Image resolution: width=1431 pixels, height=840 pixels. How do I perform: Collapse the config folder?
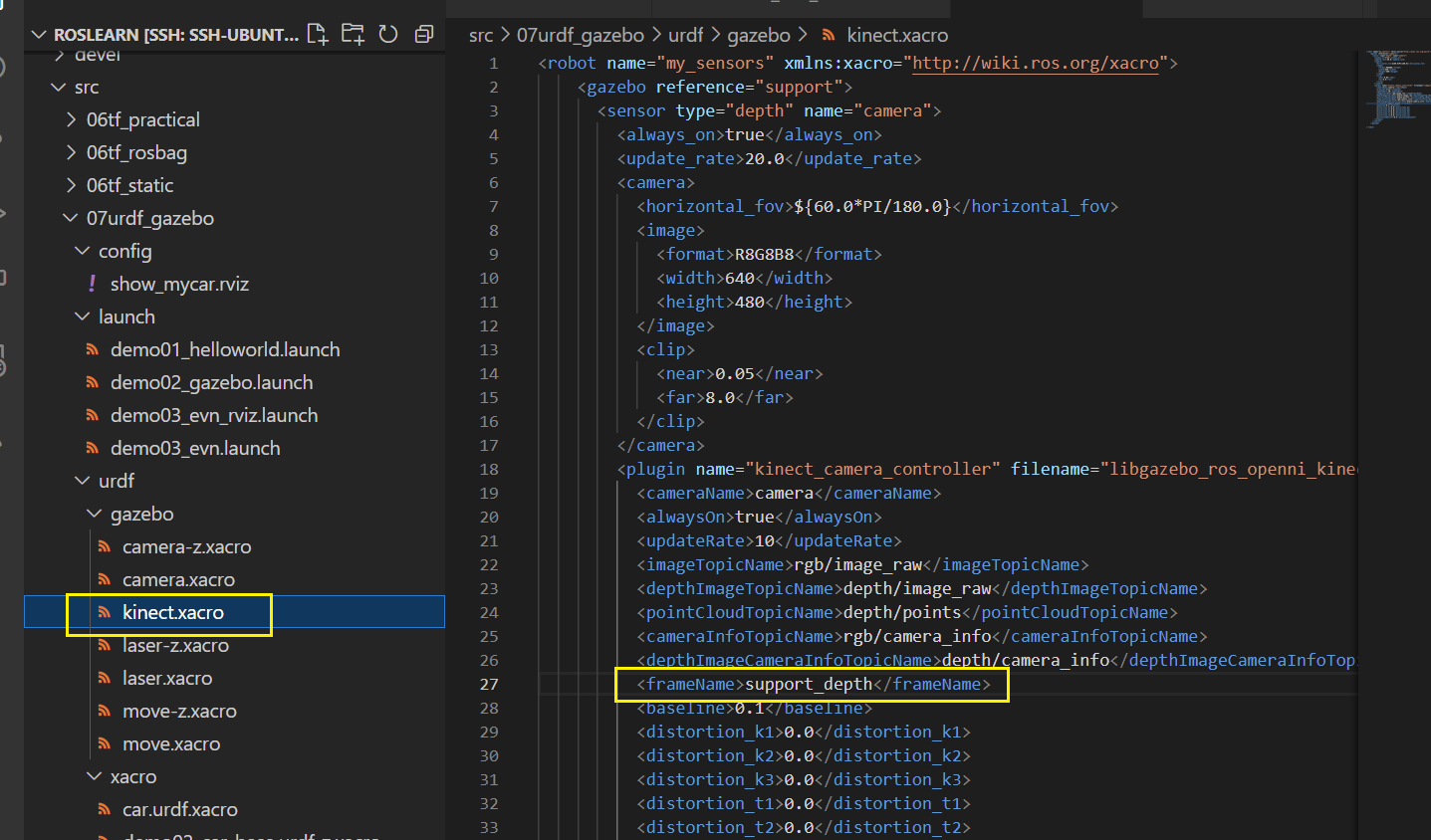coord(83,251)
